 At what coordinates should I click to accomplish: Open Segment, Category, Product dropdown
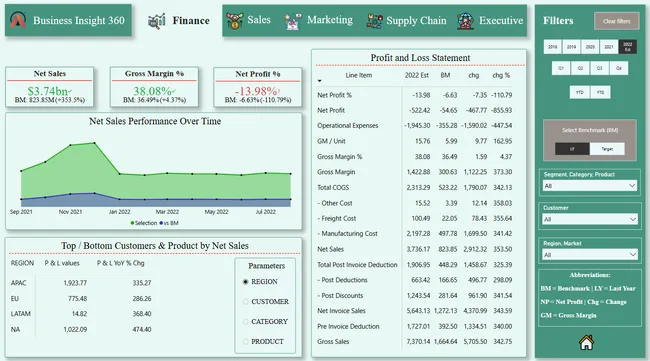click(x=589, y=186)
